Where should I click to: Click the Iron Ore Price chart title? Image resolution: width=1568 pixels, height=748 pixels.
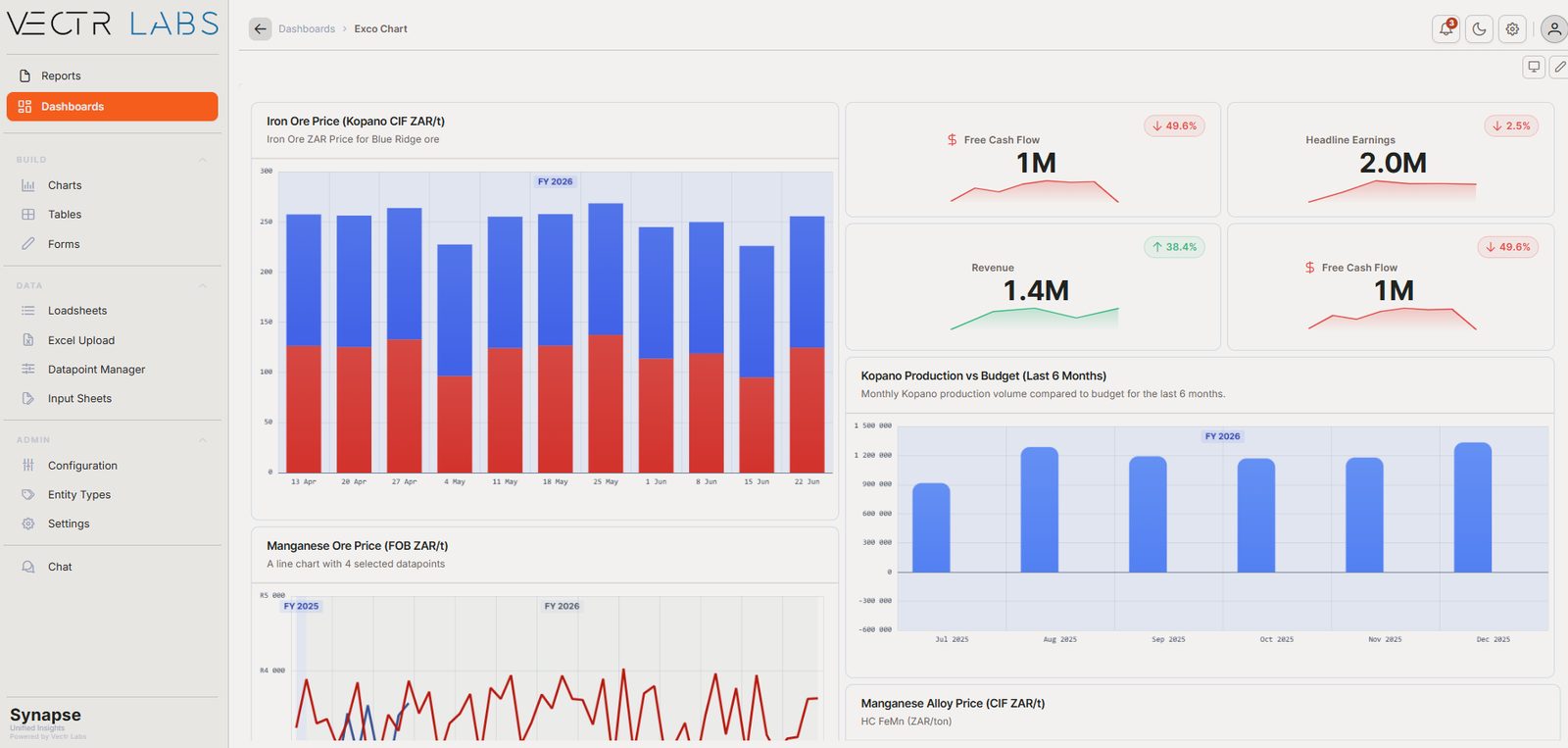pyautogui.click(x=356, y=122)
